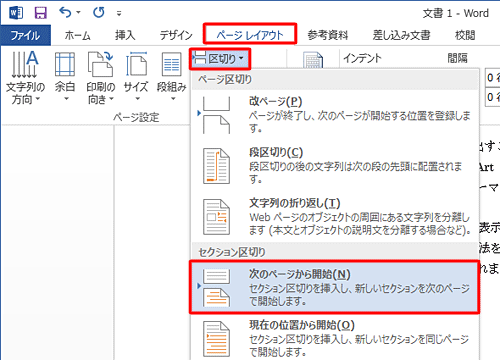Viewport: 500px width, 360px height.
Task: Switch to the ホーム tab
Action: pos(77,35)
